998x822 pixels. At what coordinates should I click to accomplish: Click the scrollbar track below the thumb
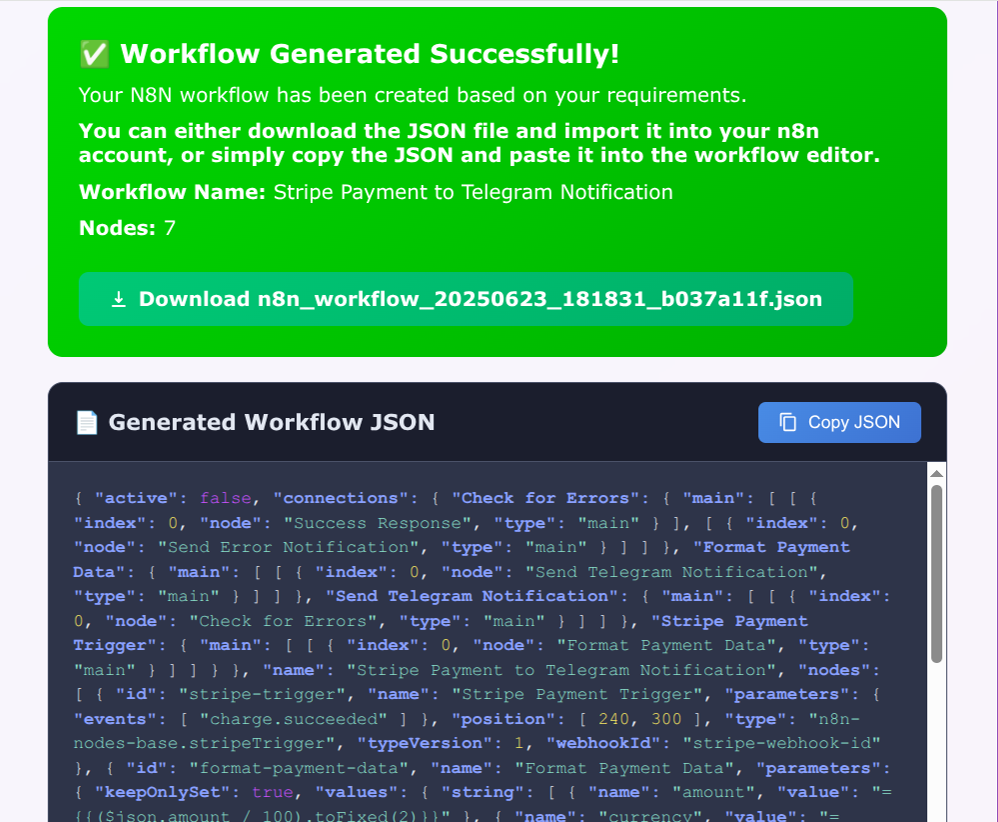click(x=936, y=740)
